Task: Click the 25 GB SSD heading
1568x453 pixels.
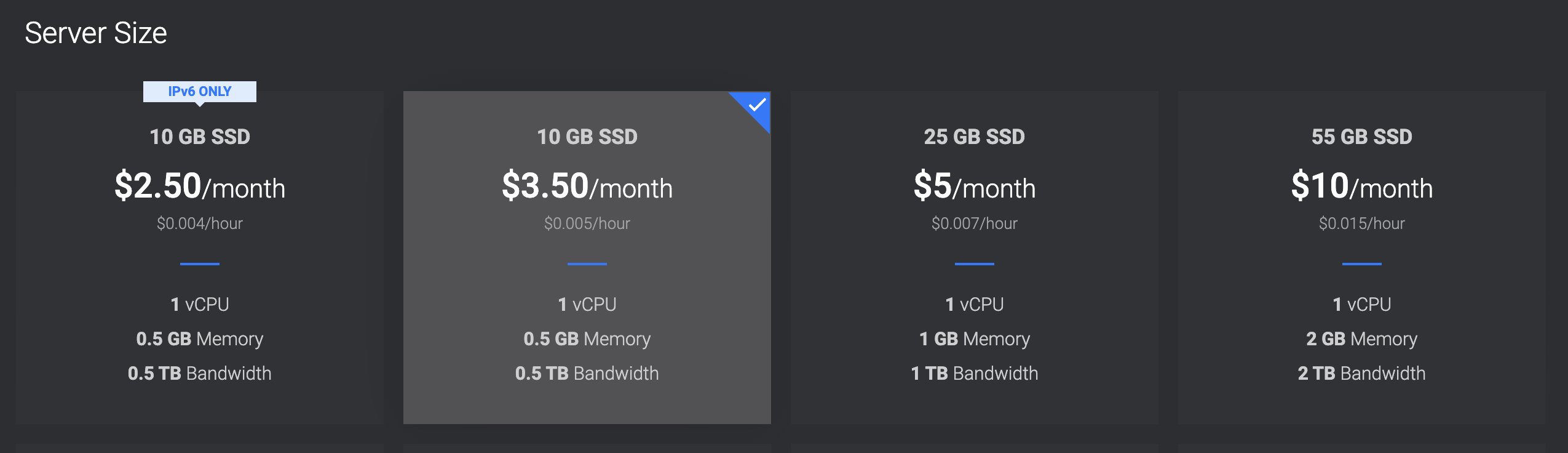Action: 974,137
